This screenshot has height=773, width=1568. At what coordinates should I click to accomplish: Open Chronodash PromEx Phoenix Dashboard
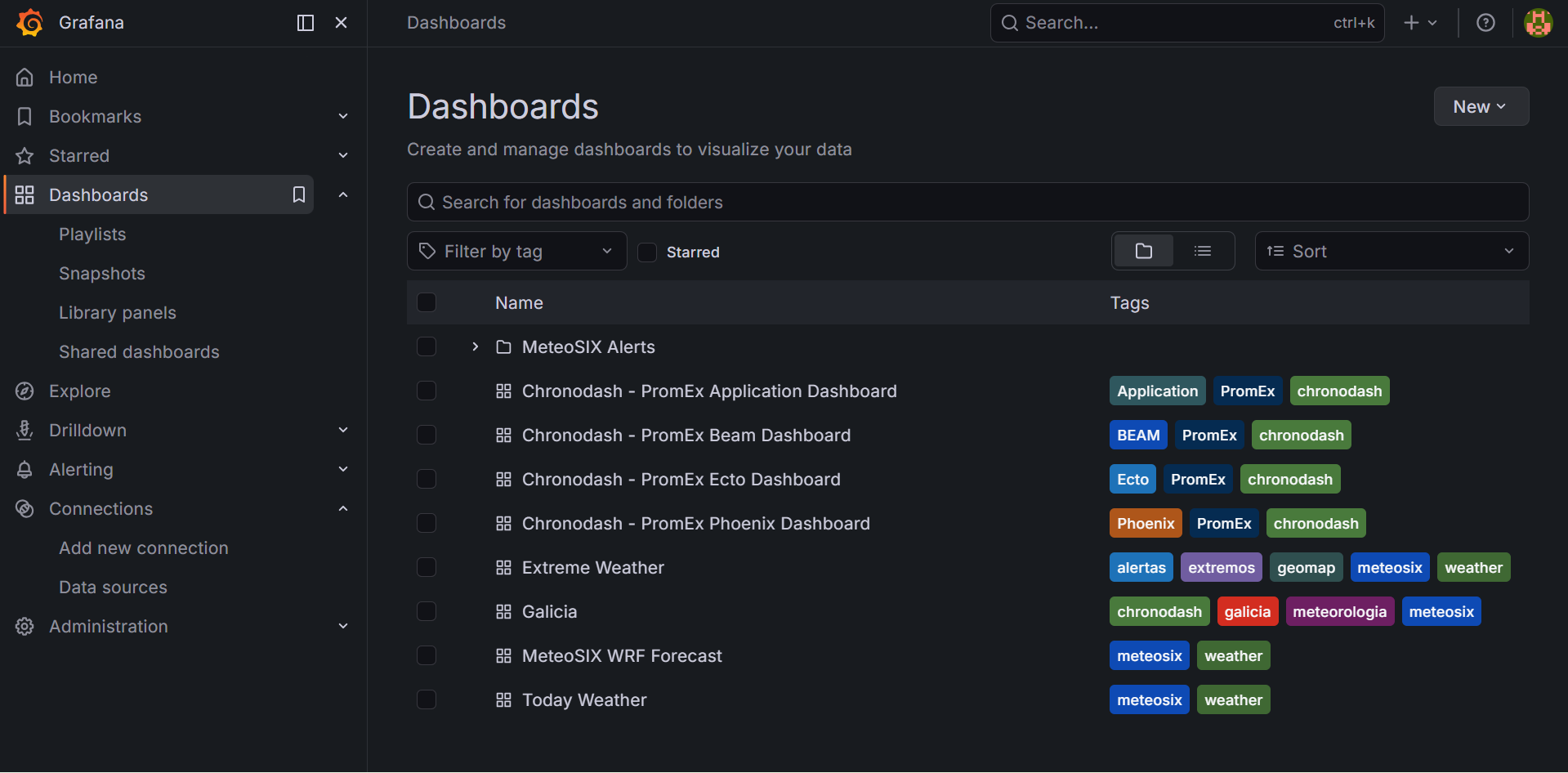pyautogui.click(x=696, y=524)
